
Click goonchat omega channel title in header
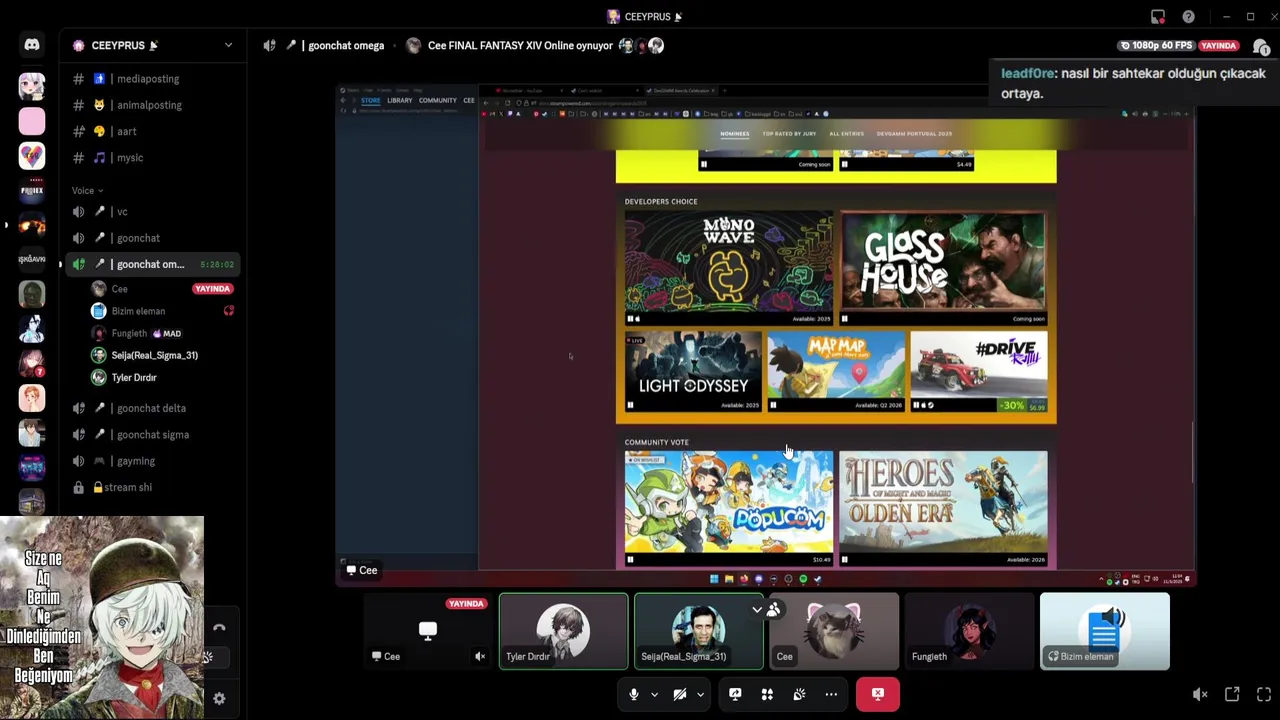point(346,46)
